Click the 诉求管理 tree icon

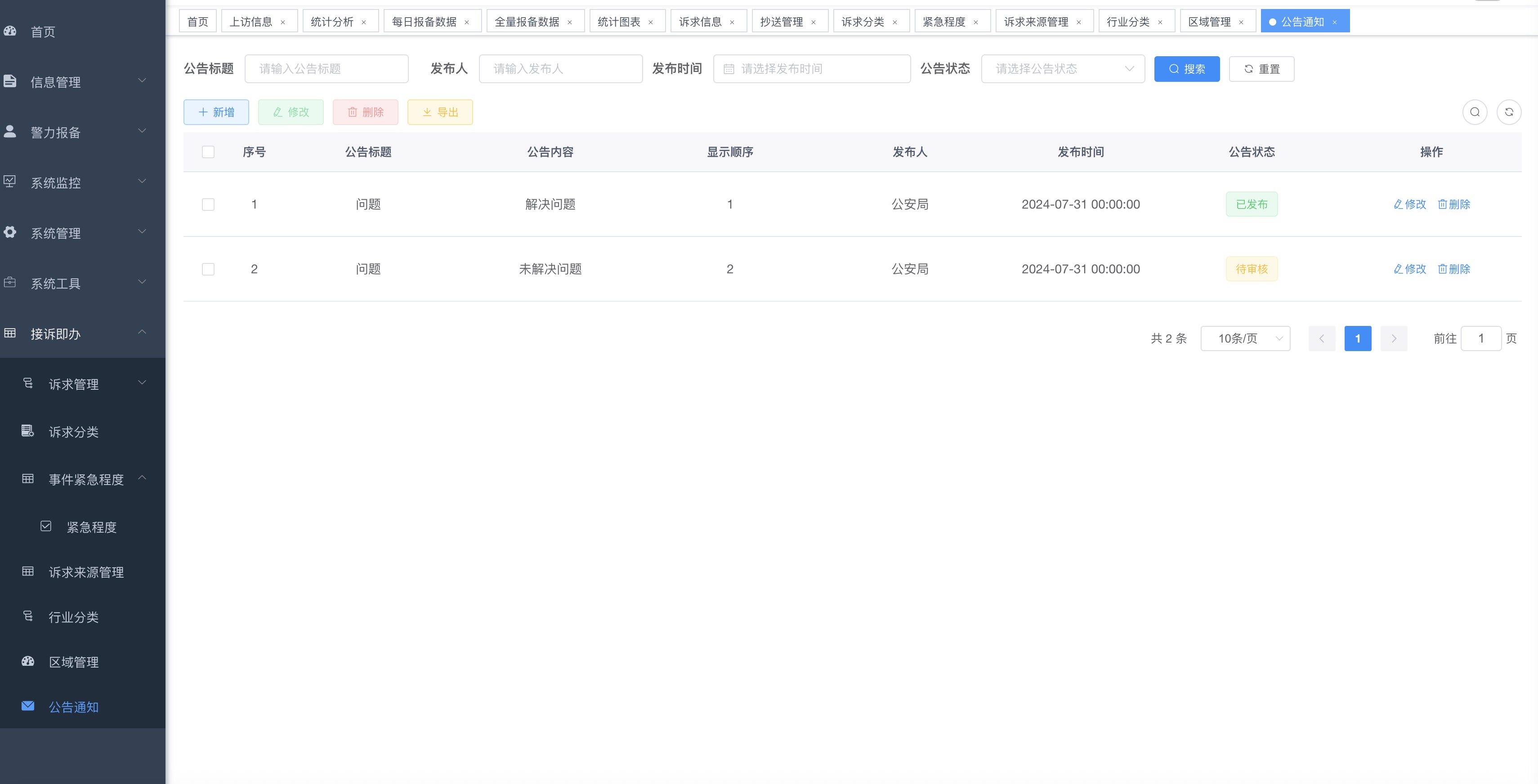[28, 383]
